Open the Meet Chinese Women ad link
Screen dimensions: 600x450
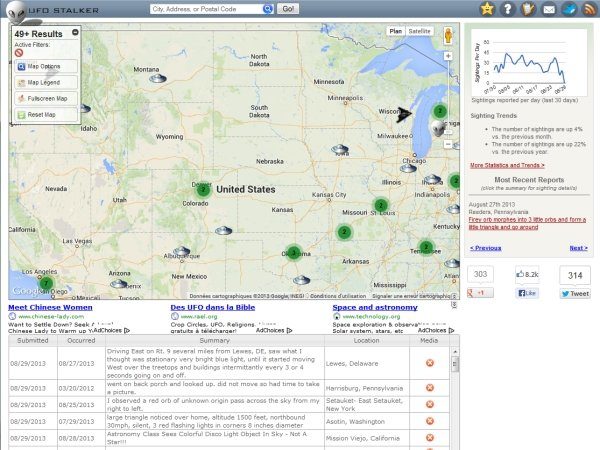coord(50,307)
